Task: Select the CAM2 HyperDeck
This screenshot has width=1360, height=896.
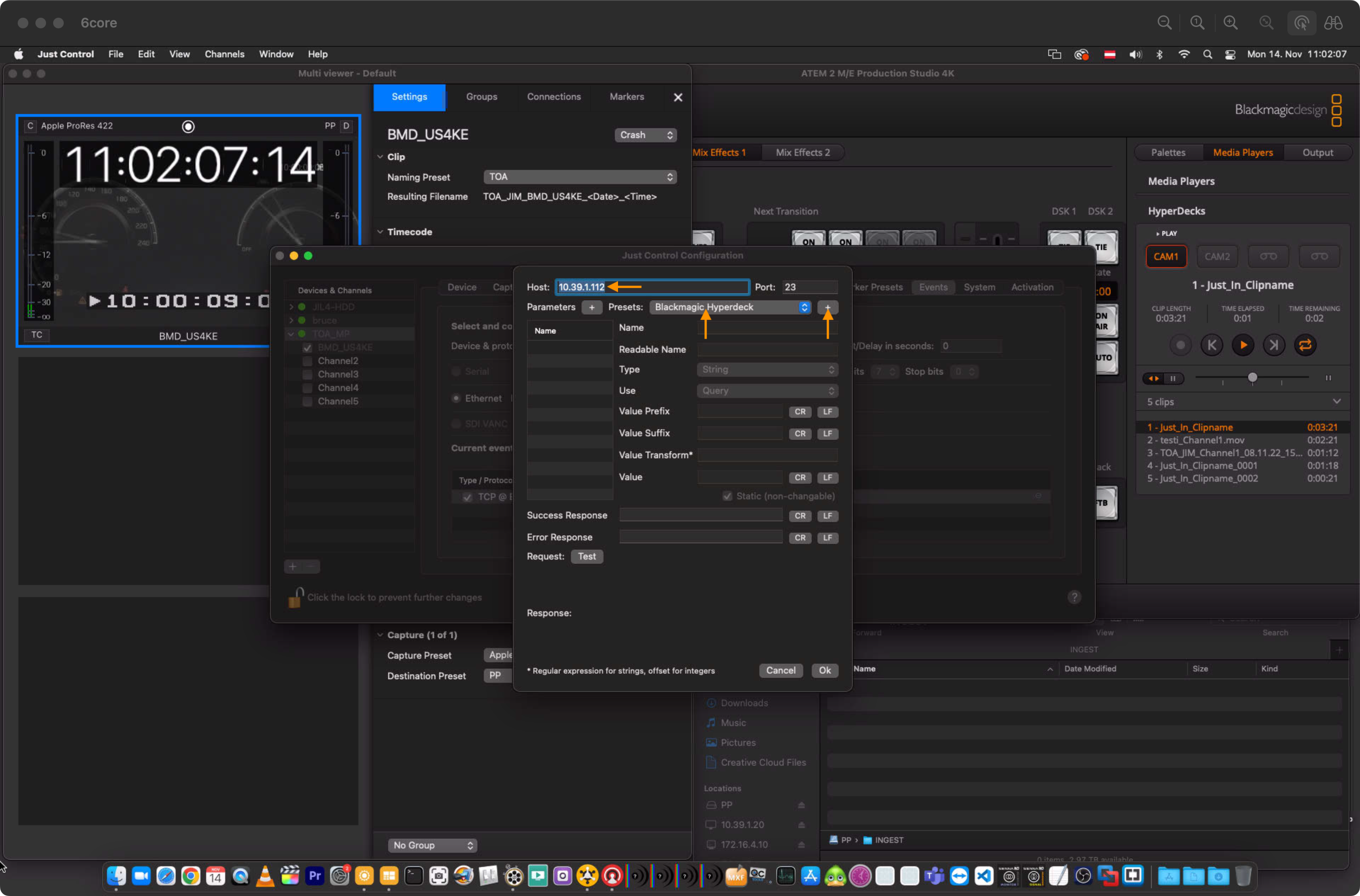Action: [1217, 257]
